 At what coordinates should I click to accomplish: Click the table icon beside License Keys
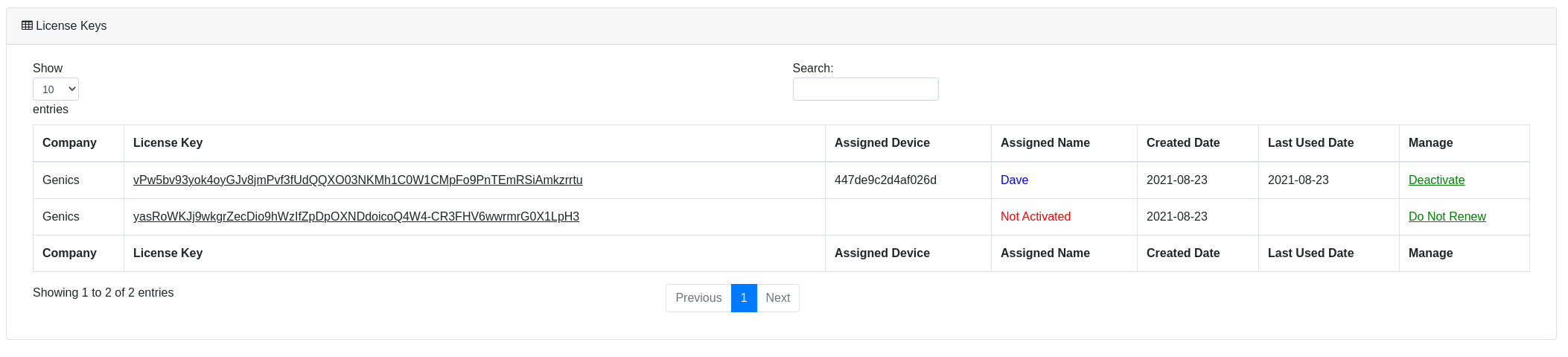27,25
